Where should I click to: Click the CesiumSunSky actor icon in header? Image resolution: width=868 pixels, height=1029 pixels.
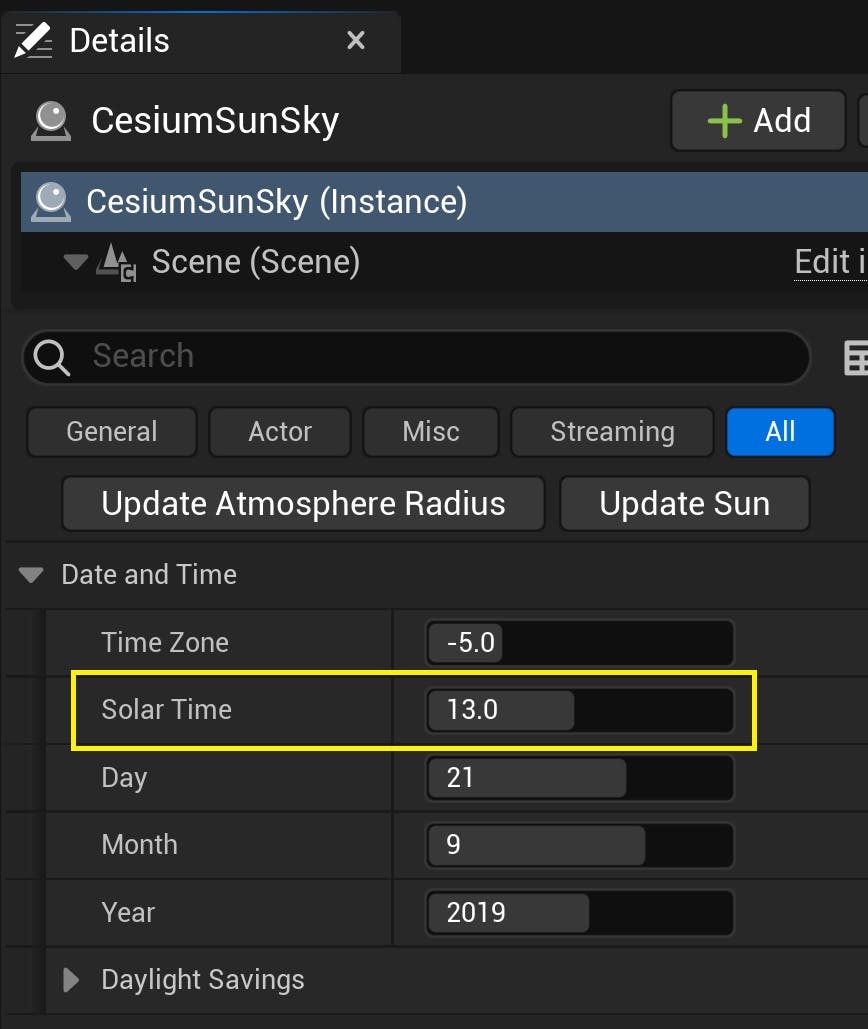[51, 121]
